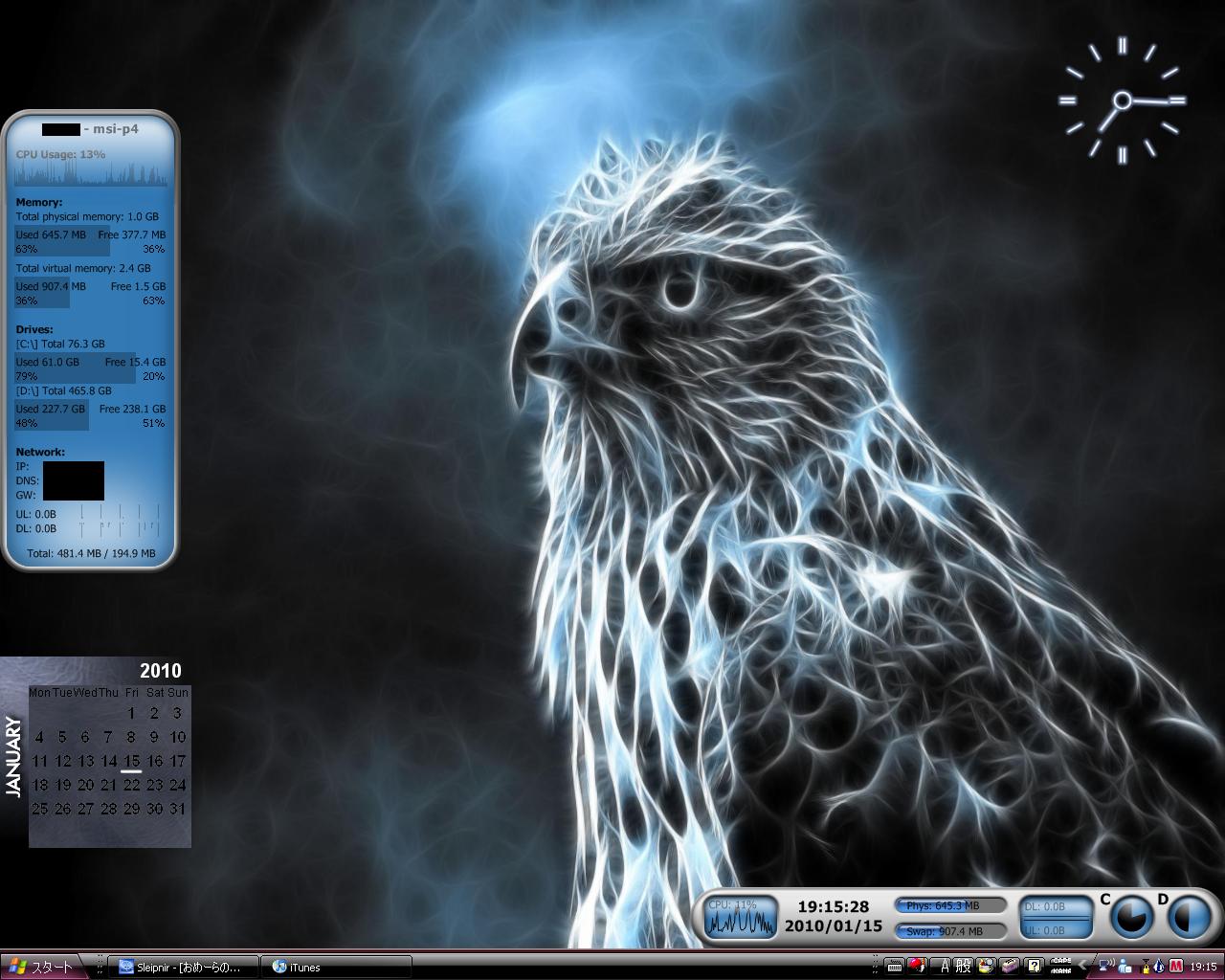The height and width of the screenshot is (980, 1225).
Task: Click 'Total physical memory: 1.0 GB' text
Action: pyautogui.click(x=87, y=216)
